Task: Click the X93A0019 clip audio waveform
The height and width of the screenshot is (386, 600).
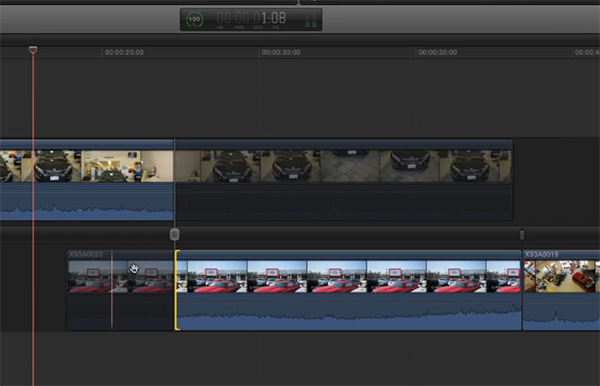Action: click(561, 316)
